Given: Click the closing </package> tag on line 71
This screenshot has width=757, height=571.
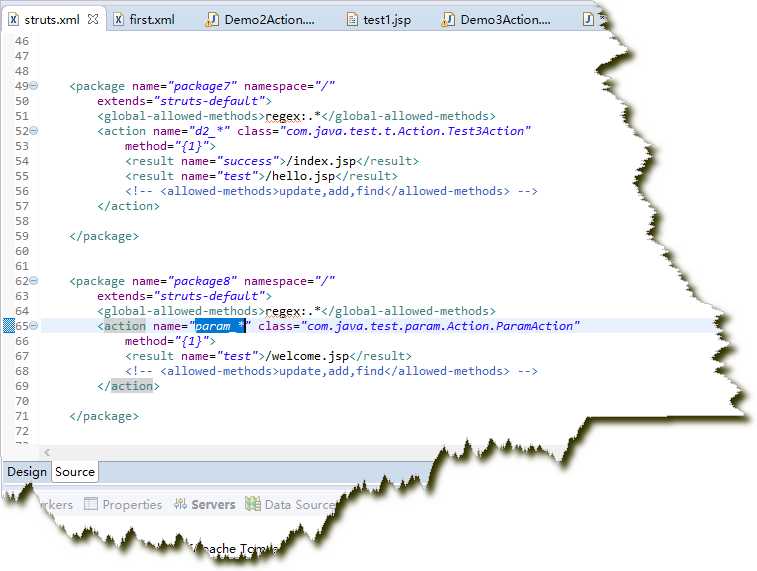Looking at the screenshot, I should (x=104, y=416).
